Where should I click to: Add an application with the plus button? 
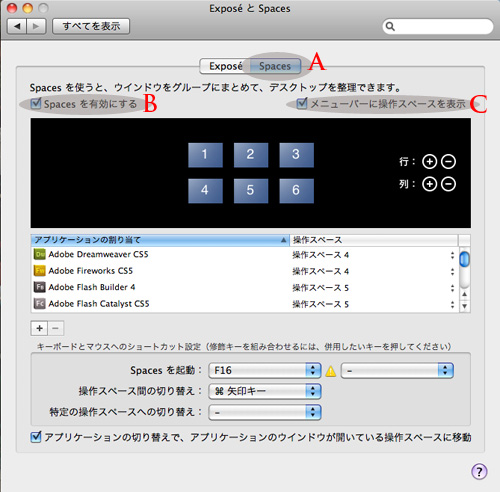[39, 328]
